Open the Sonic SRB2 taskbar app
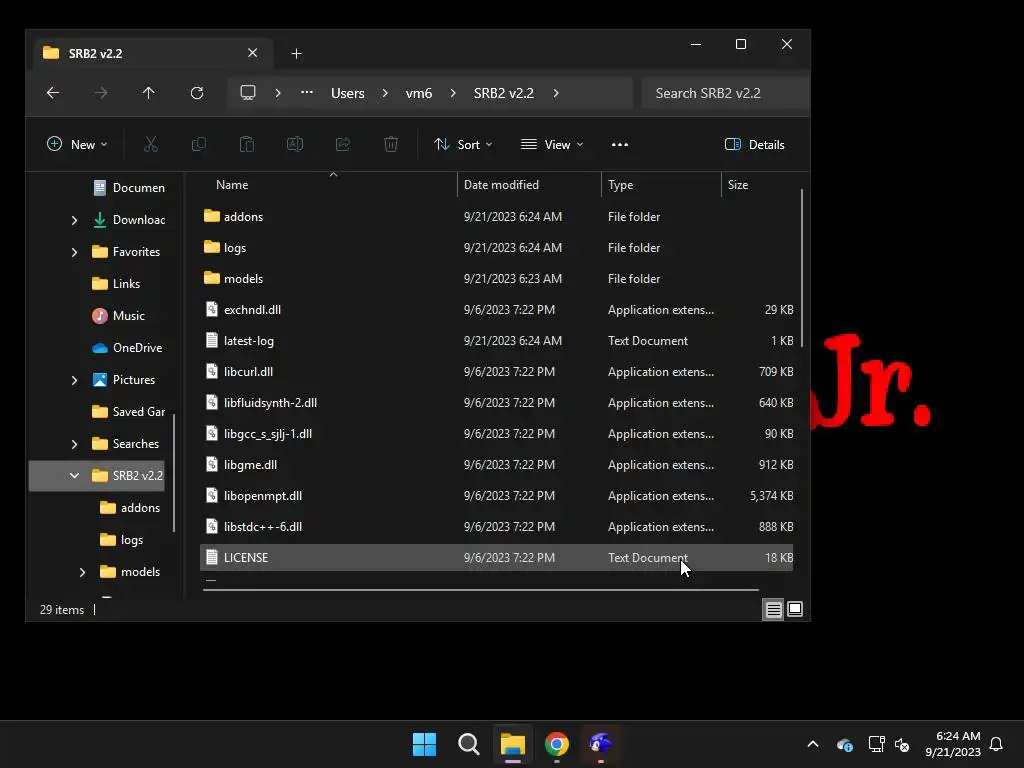Image resolution: width=1024 pixels, height=768 pixels. (x=600, y=744)
